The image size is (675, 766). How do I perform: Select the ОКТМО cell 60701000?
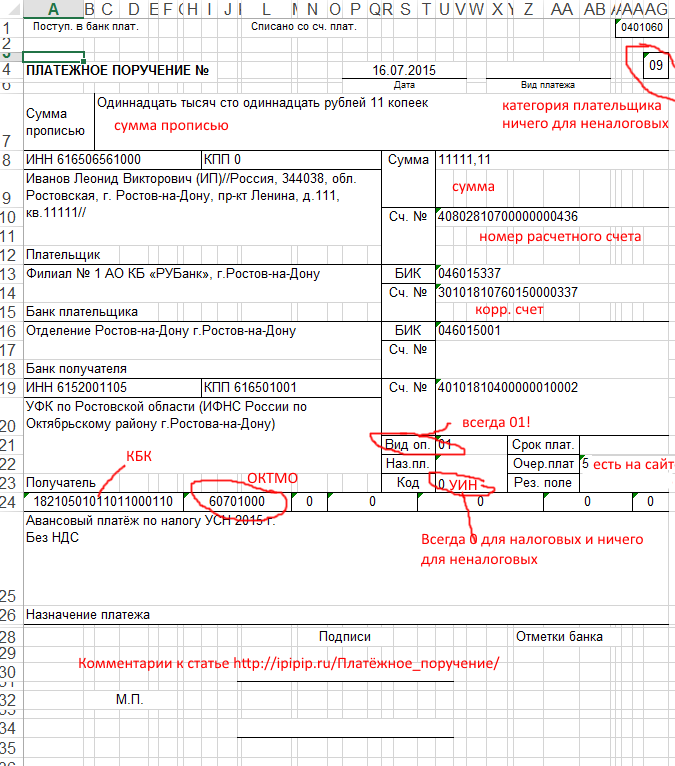point(237,502)
